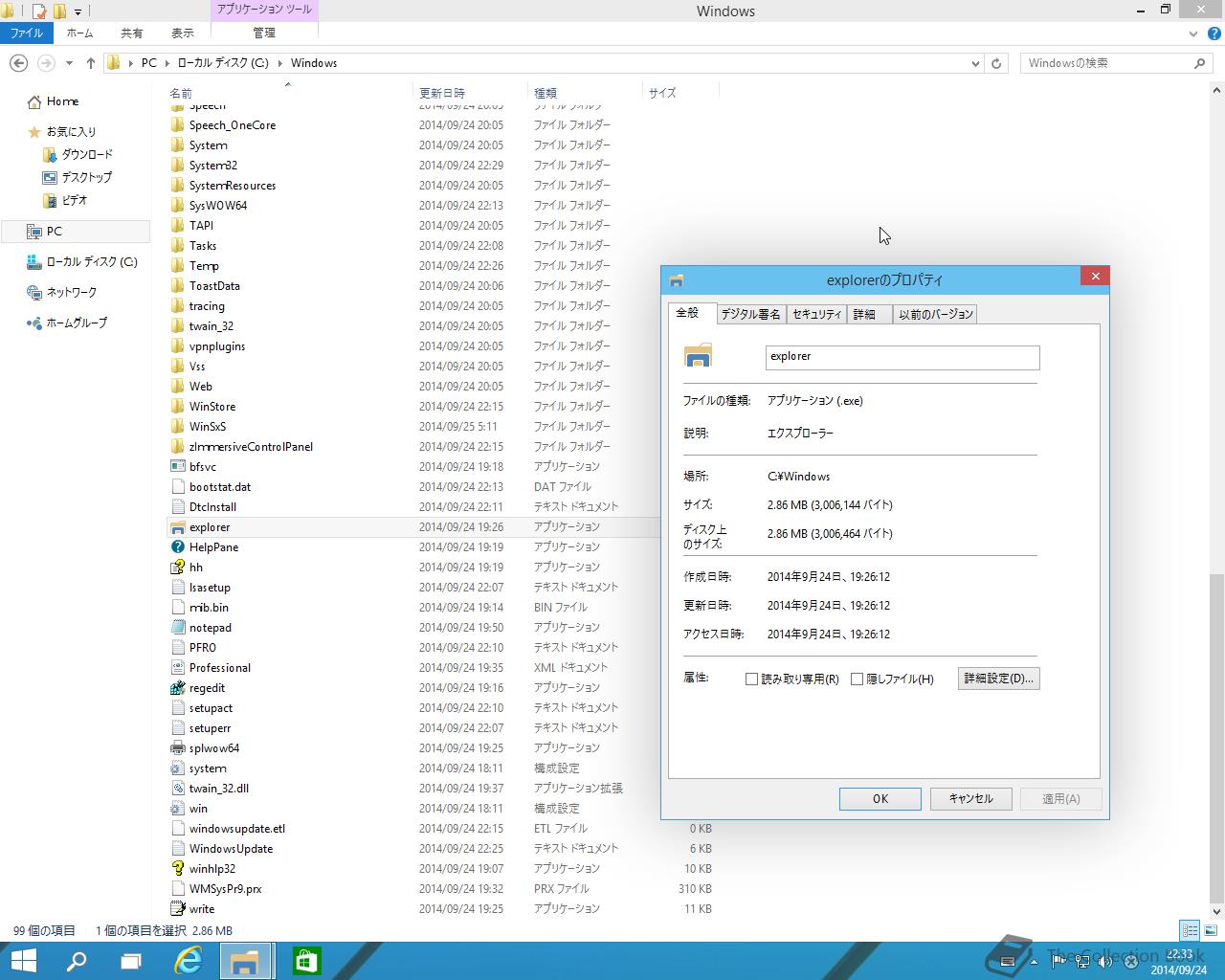Select PC in the navigation pane
1225x980 pixels.
coord(76,232)
